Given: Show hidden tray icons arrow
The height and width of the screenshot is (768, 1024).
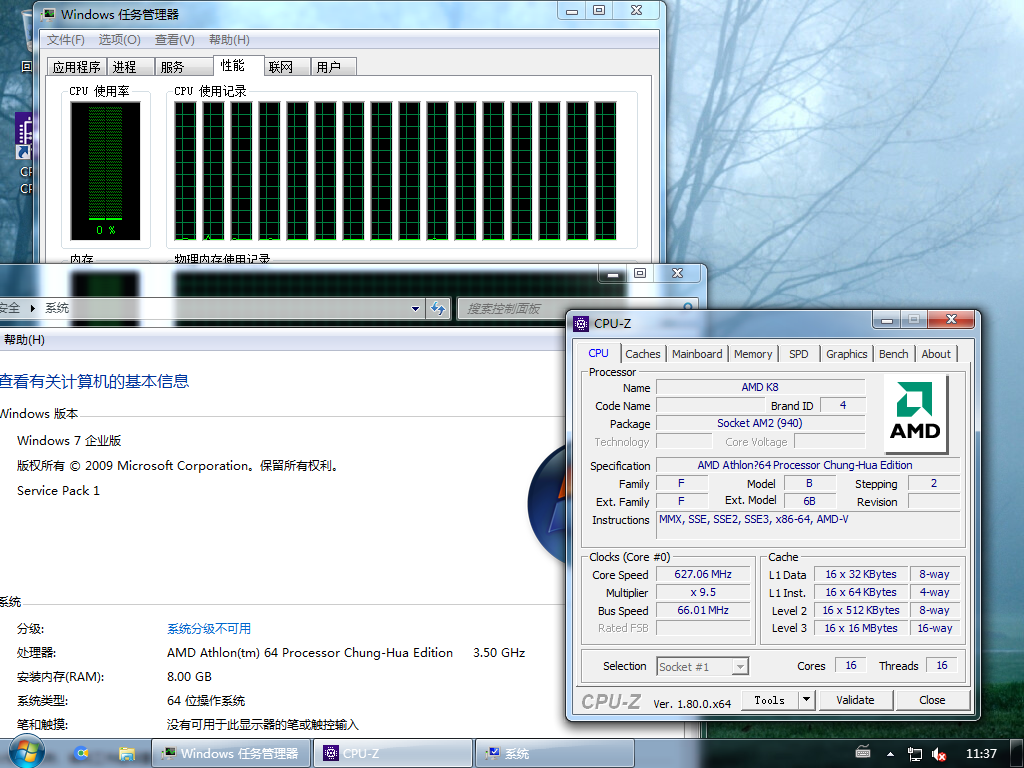Looking at the screenshot, I should click(x=890, y=754).
